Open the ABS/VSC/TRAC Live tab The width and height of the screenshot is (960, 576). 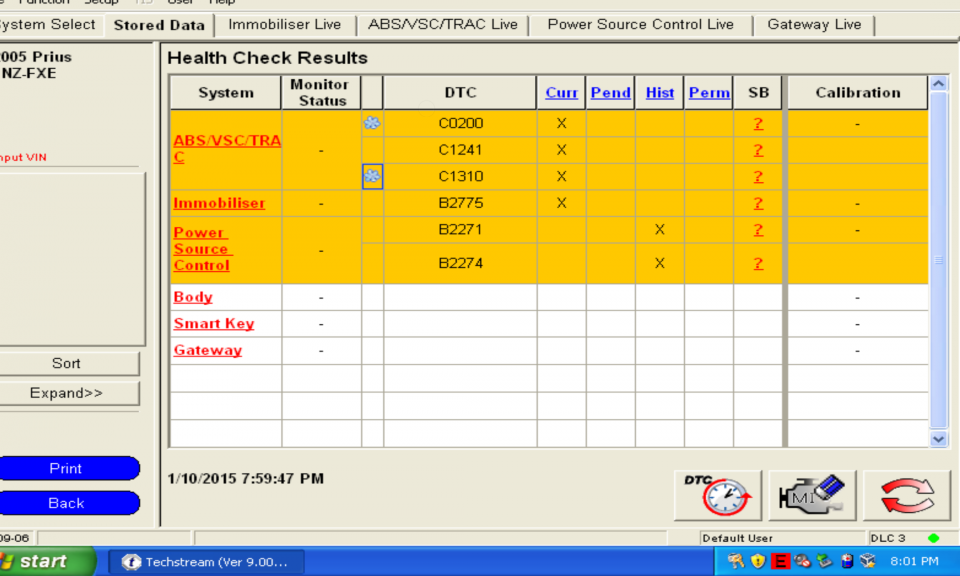click(x=442, y=24)
